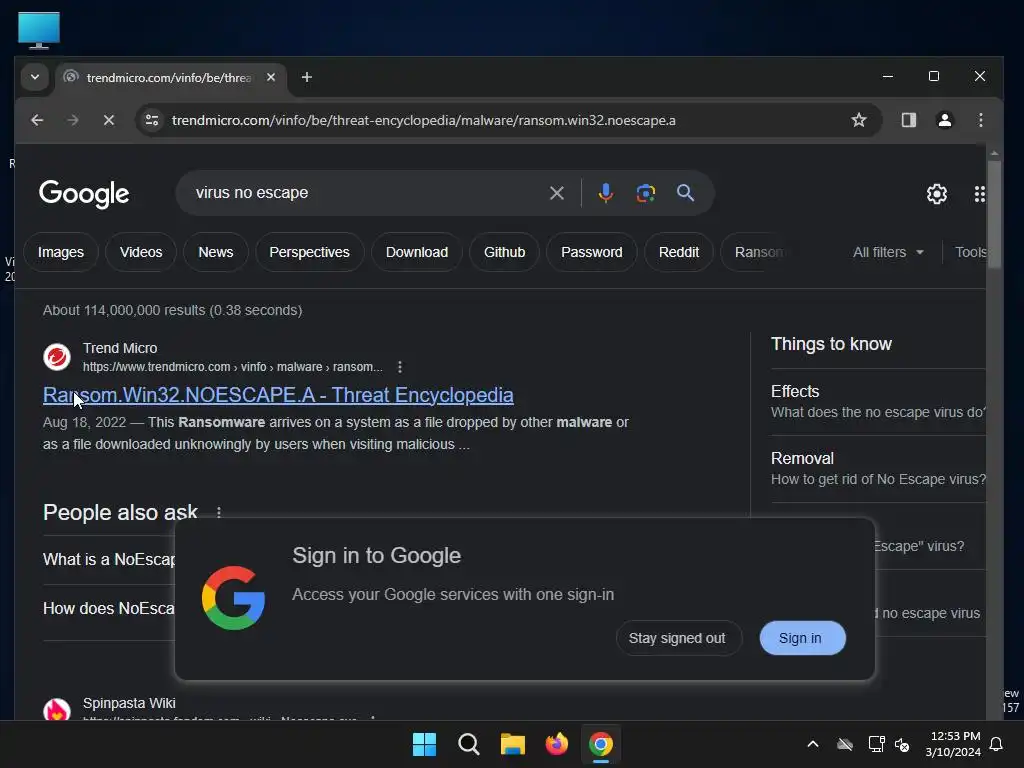Click the forward navigation arrow
The image size is (1024, 768).
coord(72,120)
